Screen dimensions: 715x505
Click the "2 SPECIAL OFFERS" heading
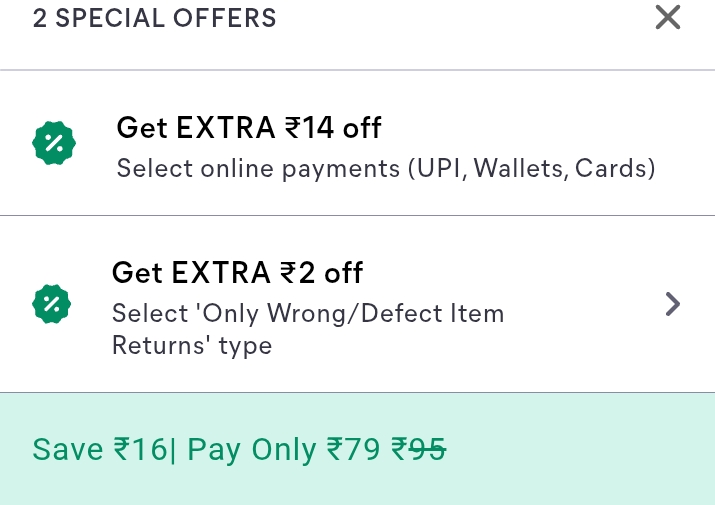tap(154, 18)
